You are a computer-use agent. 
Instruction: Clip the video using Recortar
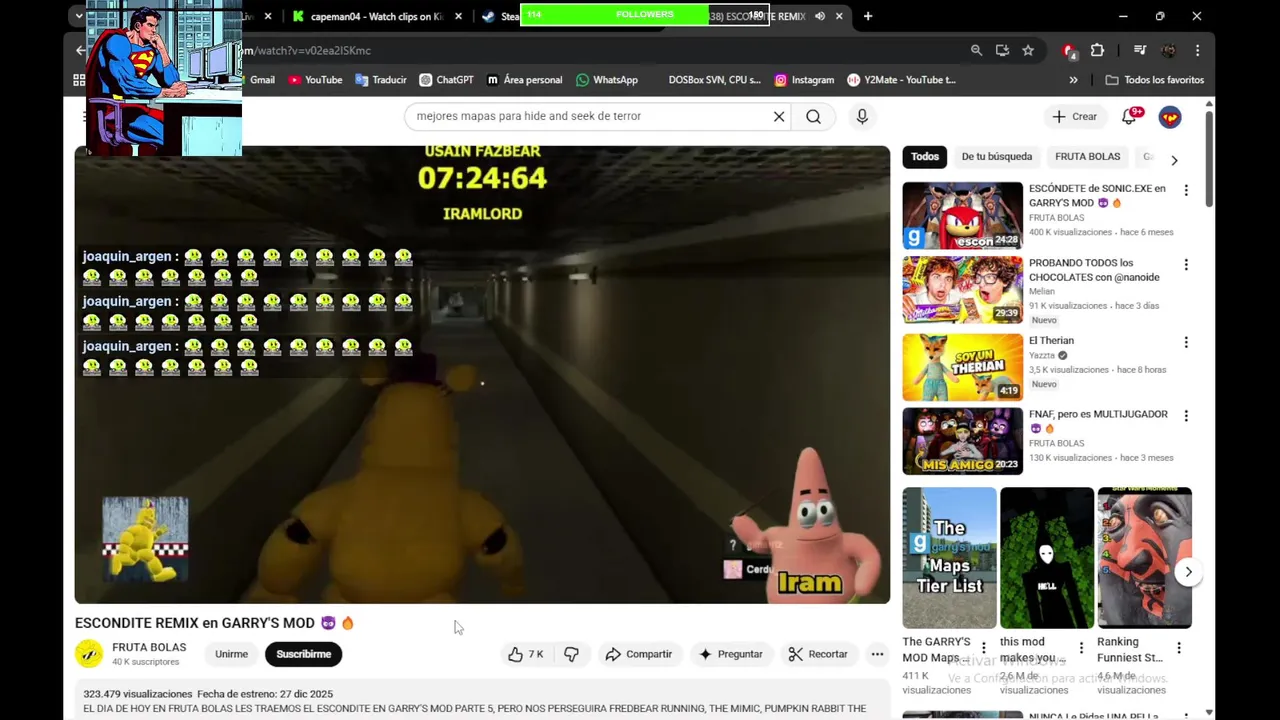coord(817,654)
